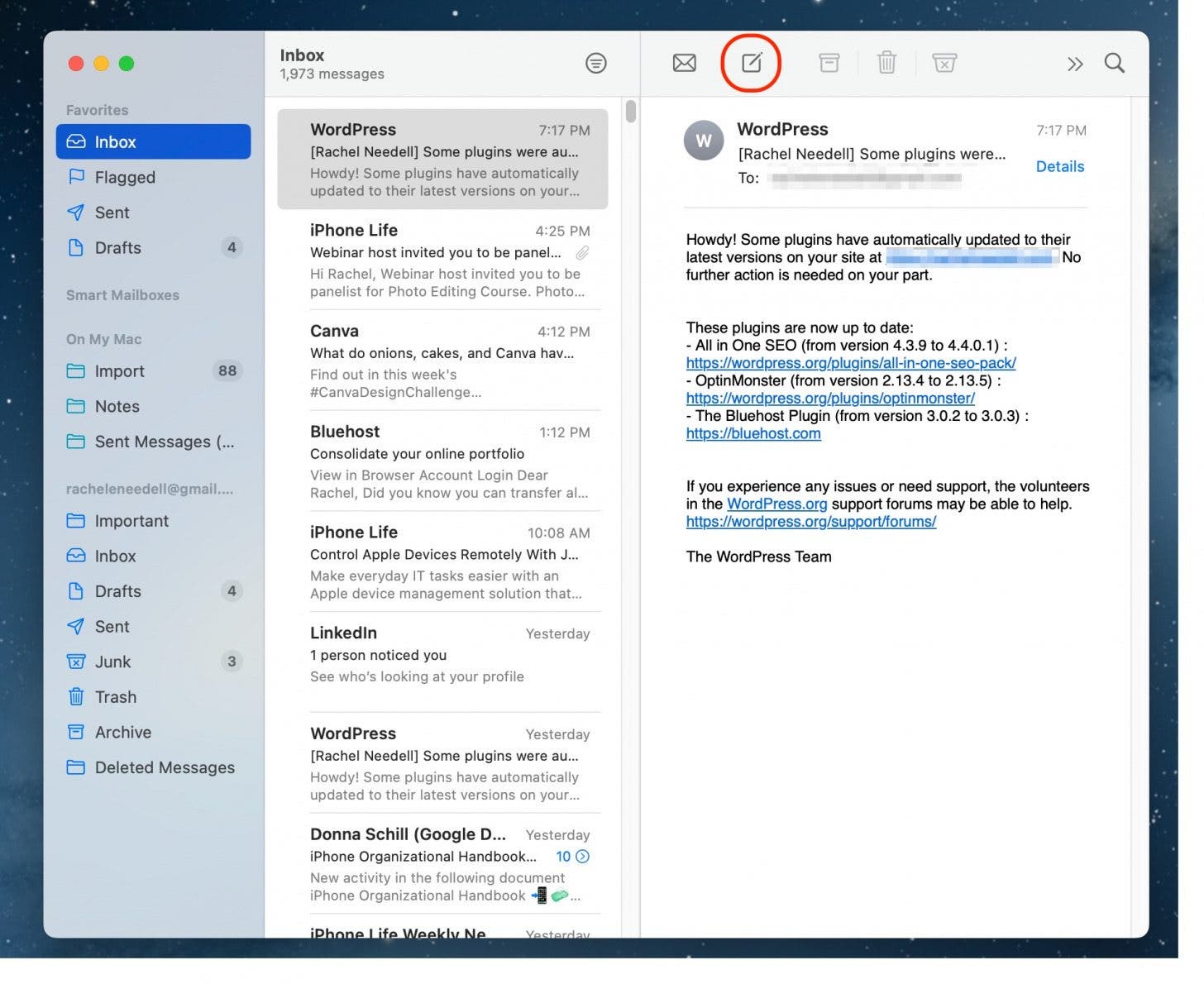The width and height of the screenshot is (1204, 984).
Task: Expand the hidden toolbar actions chevron
Action: point(1074,63)
